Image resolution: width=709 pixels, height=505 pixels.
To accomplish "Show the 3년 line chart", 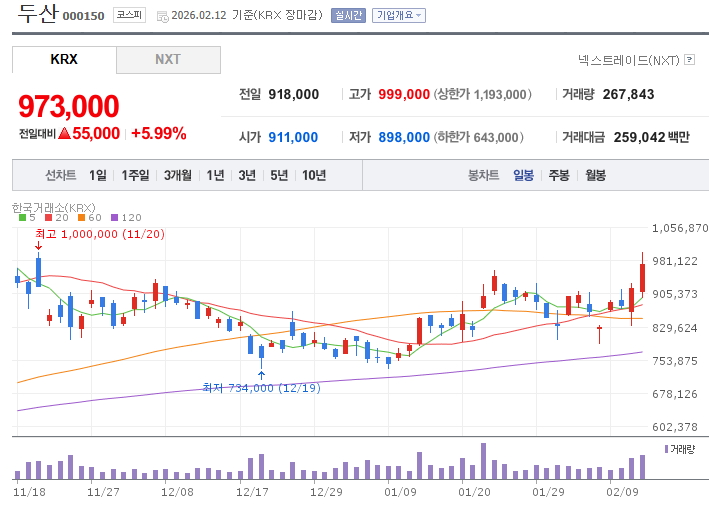I will click(247, 175).
